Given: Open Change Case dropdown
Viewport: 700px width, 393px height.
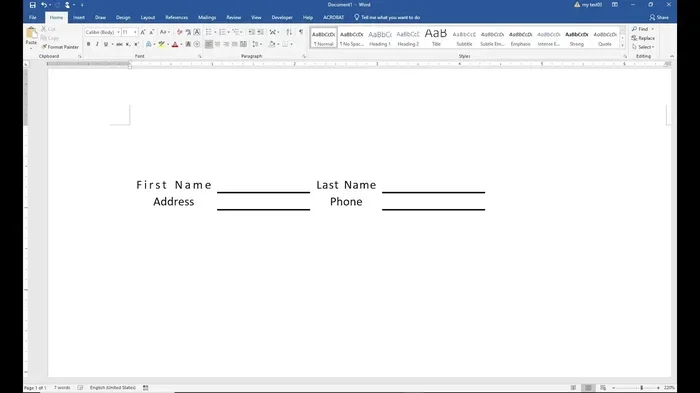Looking at the screenshot, I should (x=164, y=32).
